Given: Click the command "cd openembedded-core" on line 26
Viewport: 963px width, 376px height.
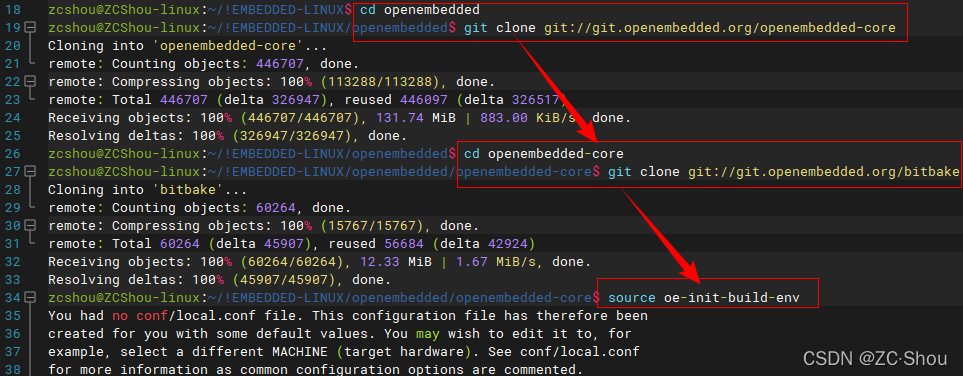Looking at the screenshot, I should (x=544, y=154).
